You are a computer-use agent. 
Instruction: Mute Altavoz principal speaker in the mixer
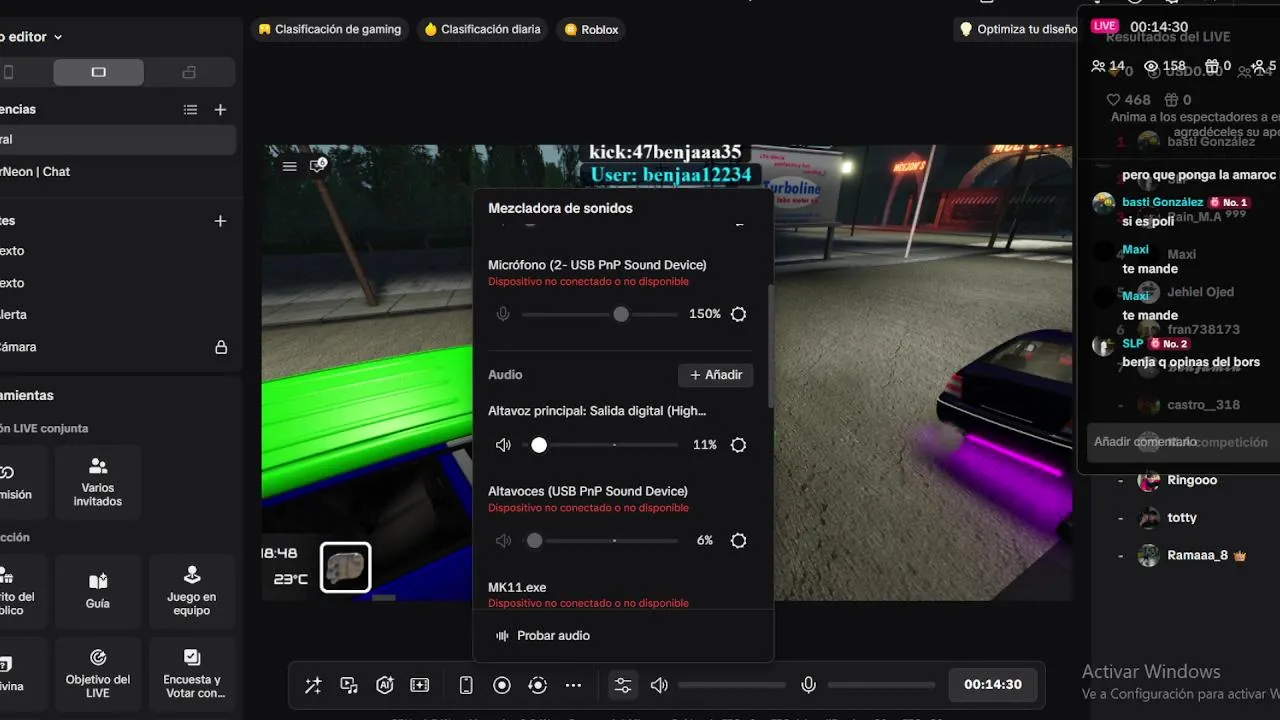click(503, 445)
